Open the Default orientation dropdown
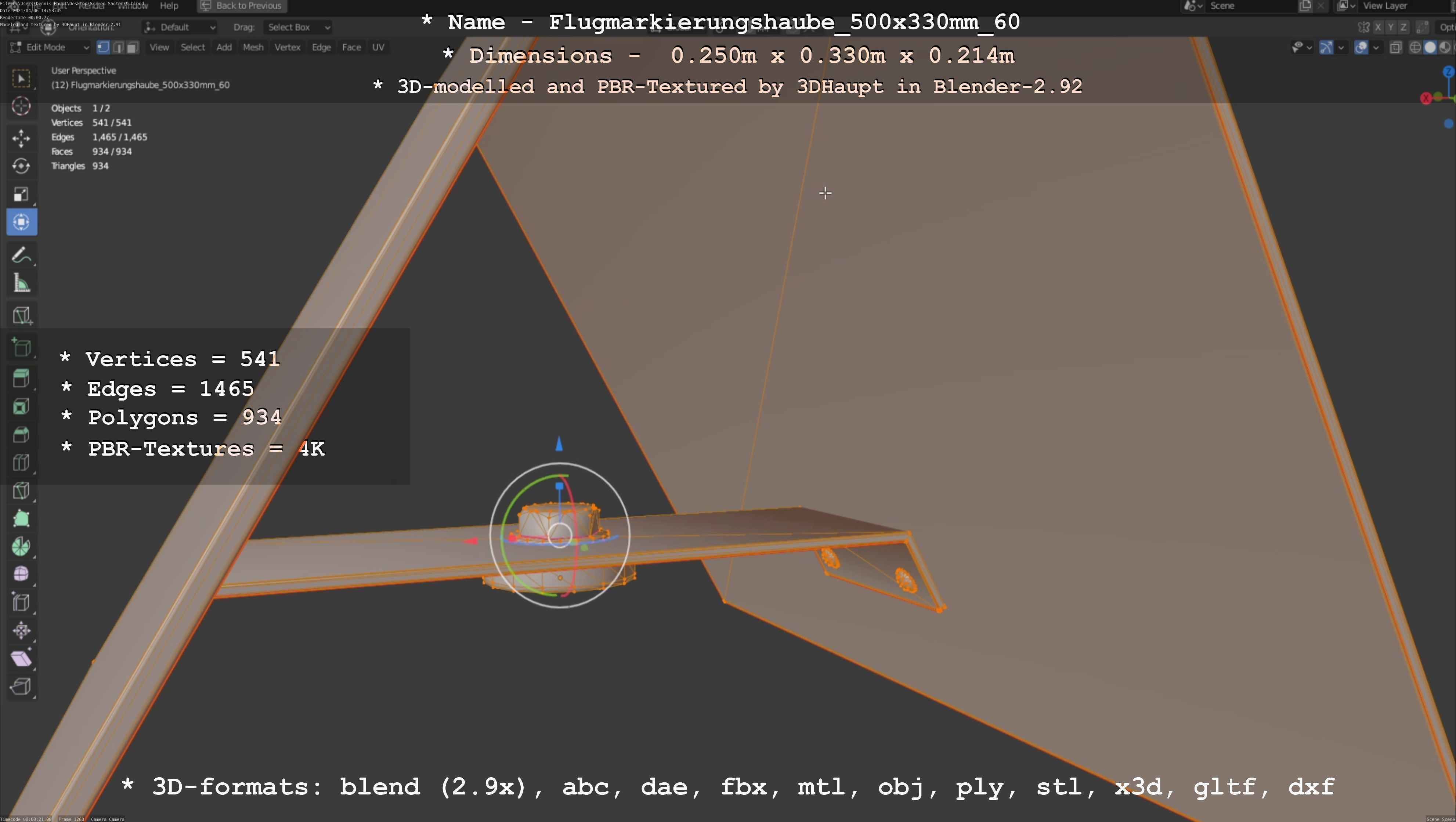The width and height of the screenshot is (1456, 822). click(x=180, y=27)
